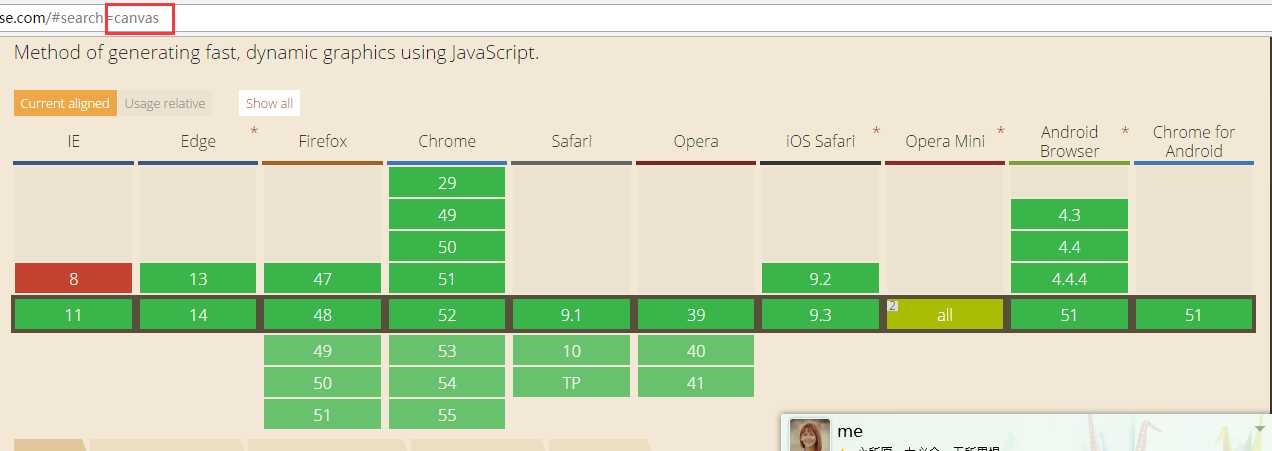The height and width of the screenshot is (451, 1272).
Task: Select the Chrome for Android 51 cell
Action: (1194, 314)
